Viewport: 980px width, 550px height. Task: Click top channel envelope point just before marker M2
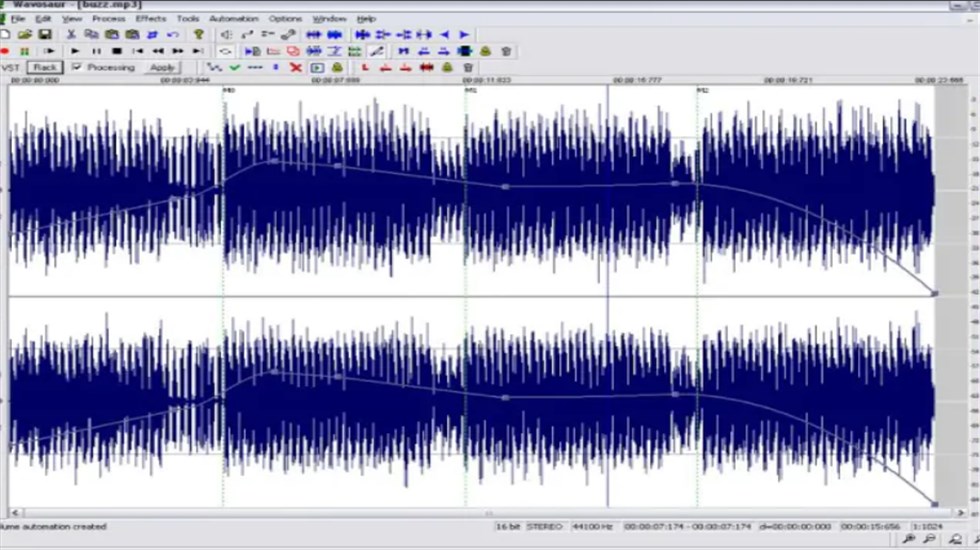(674, 184)
